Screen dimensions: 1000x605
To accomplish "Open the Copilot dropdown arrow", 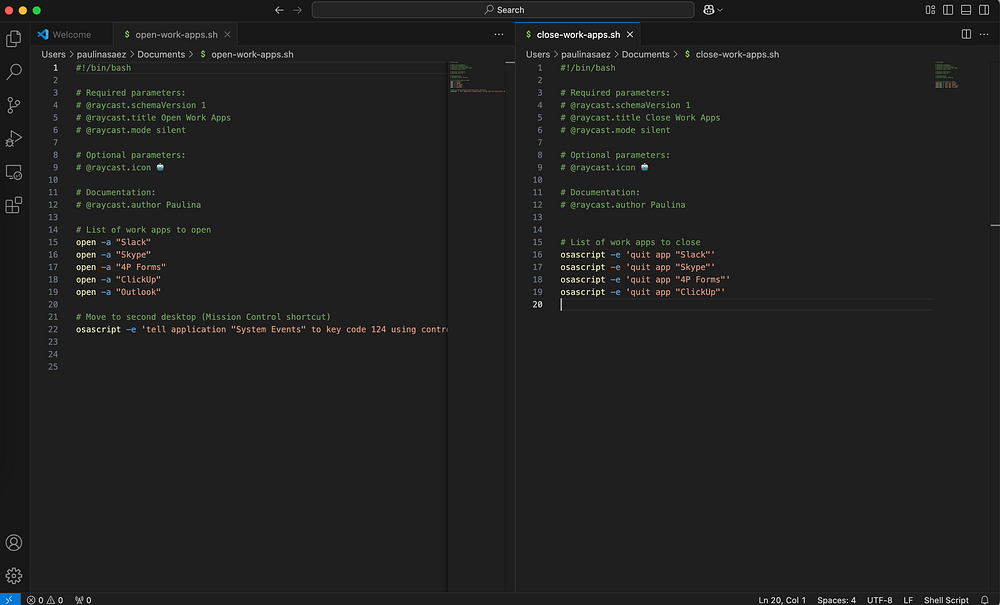I will (x=720, y=10).
